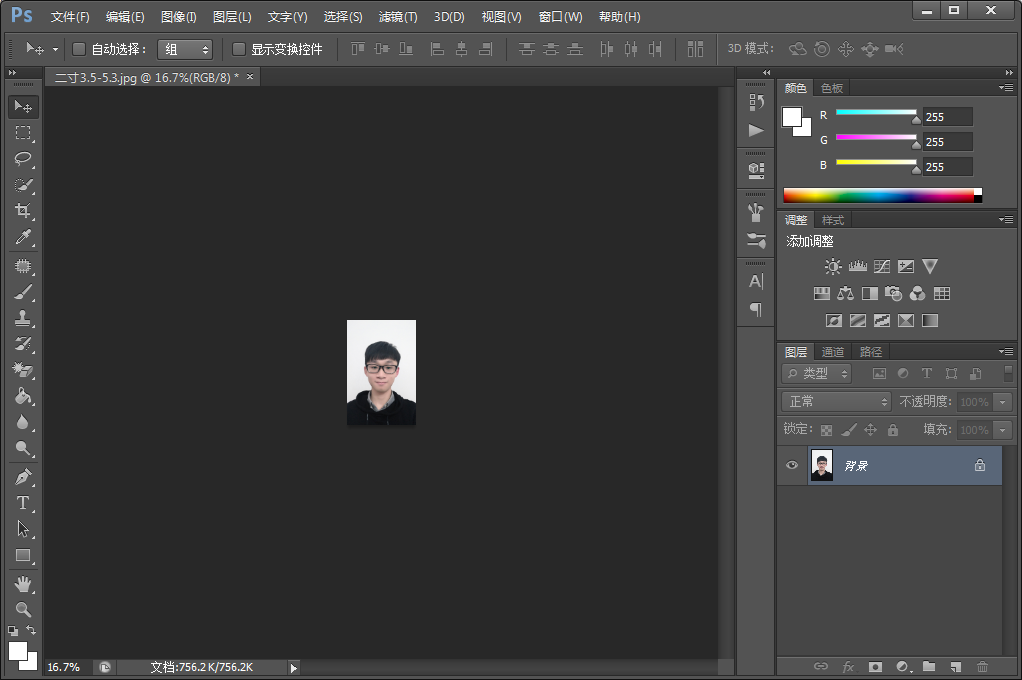
Task: Select the Clone Stamp tool
Action: [23, 318]
